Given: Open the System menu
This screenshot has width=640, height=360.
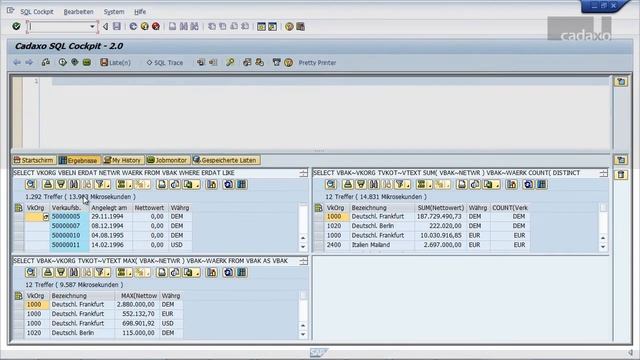Looking at the screenshot, I should pos(114,12).
